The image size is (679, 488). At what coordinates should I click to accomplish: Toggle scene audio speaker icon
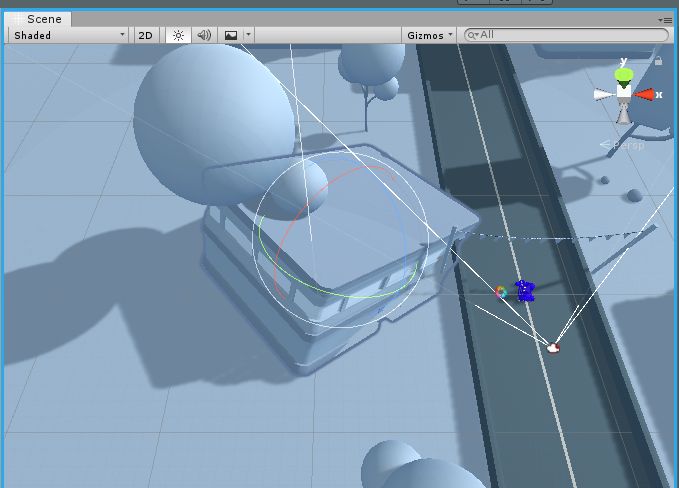point(204,36)
